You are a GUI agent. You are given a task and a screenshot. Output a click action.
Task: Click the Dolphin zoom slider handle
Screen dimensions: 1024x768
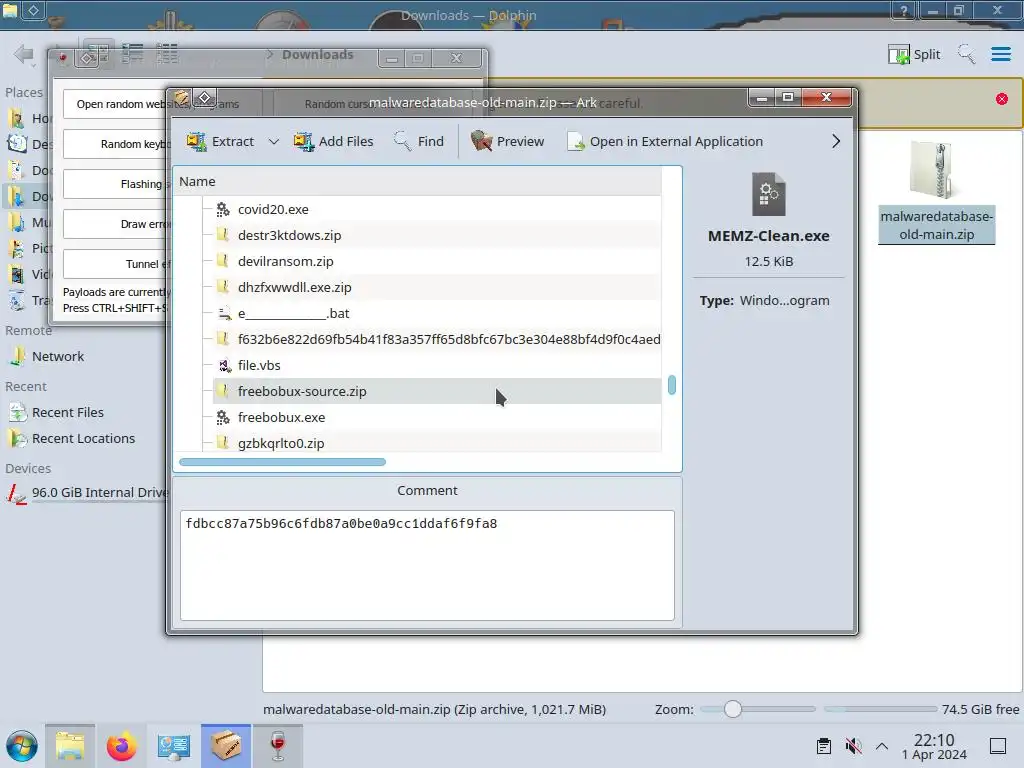pyautogui.click(x=733, y=709)
